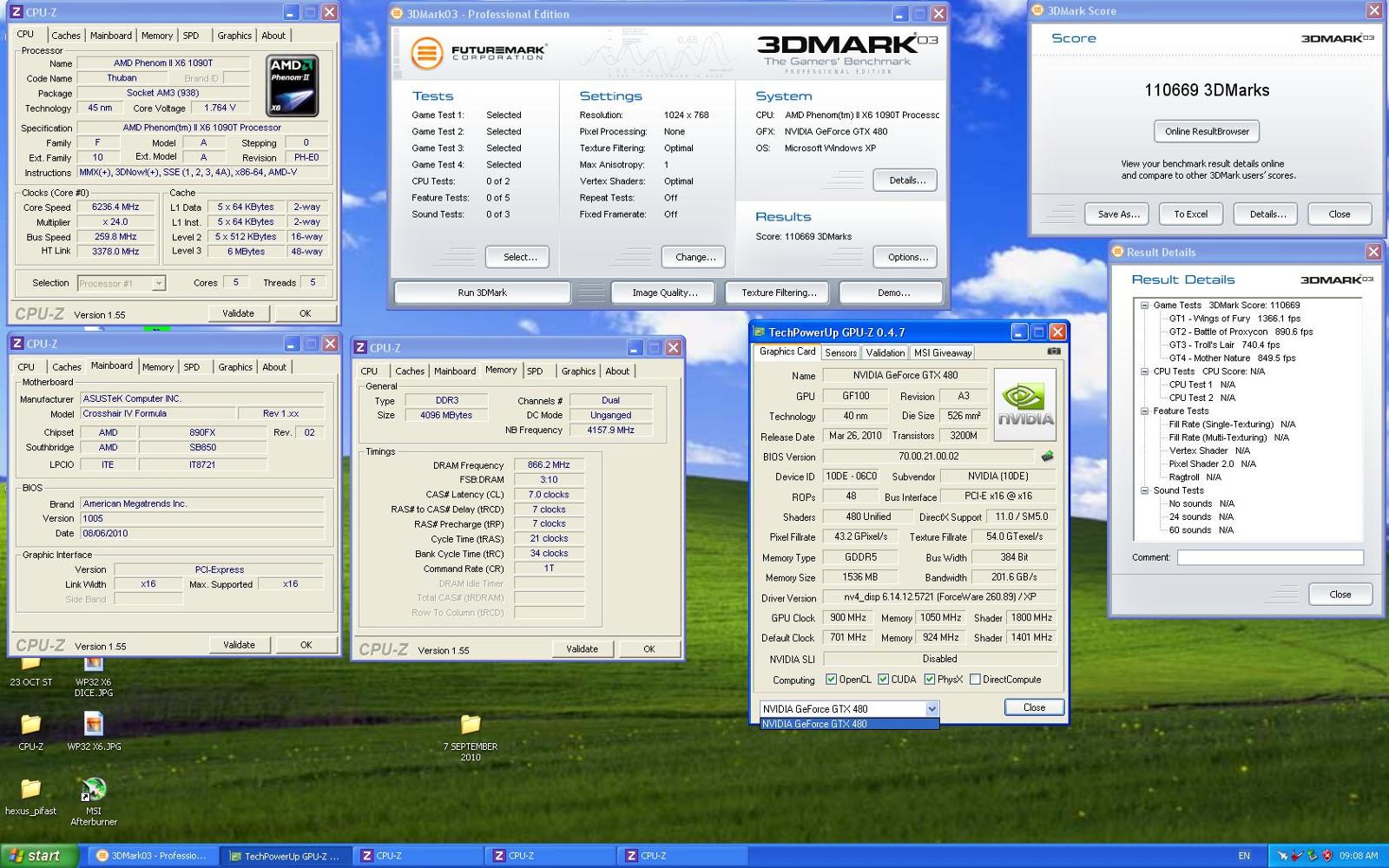Switch to 3DMark03 taskbar button
The height and width of the screenshot is (868, 1389).
click(x=152, y=856)
